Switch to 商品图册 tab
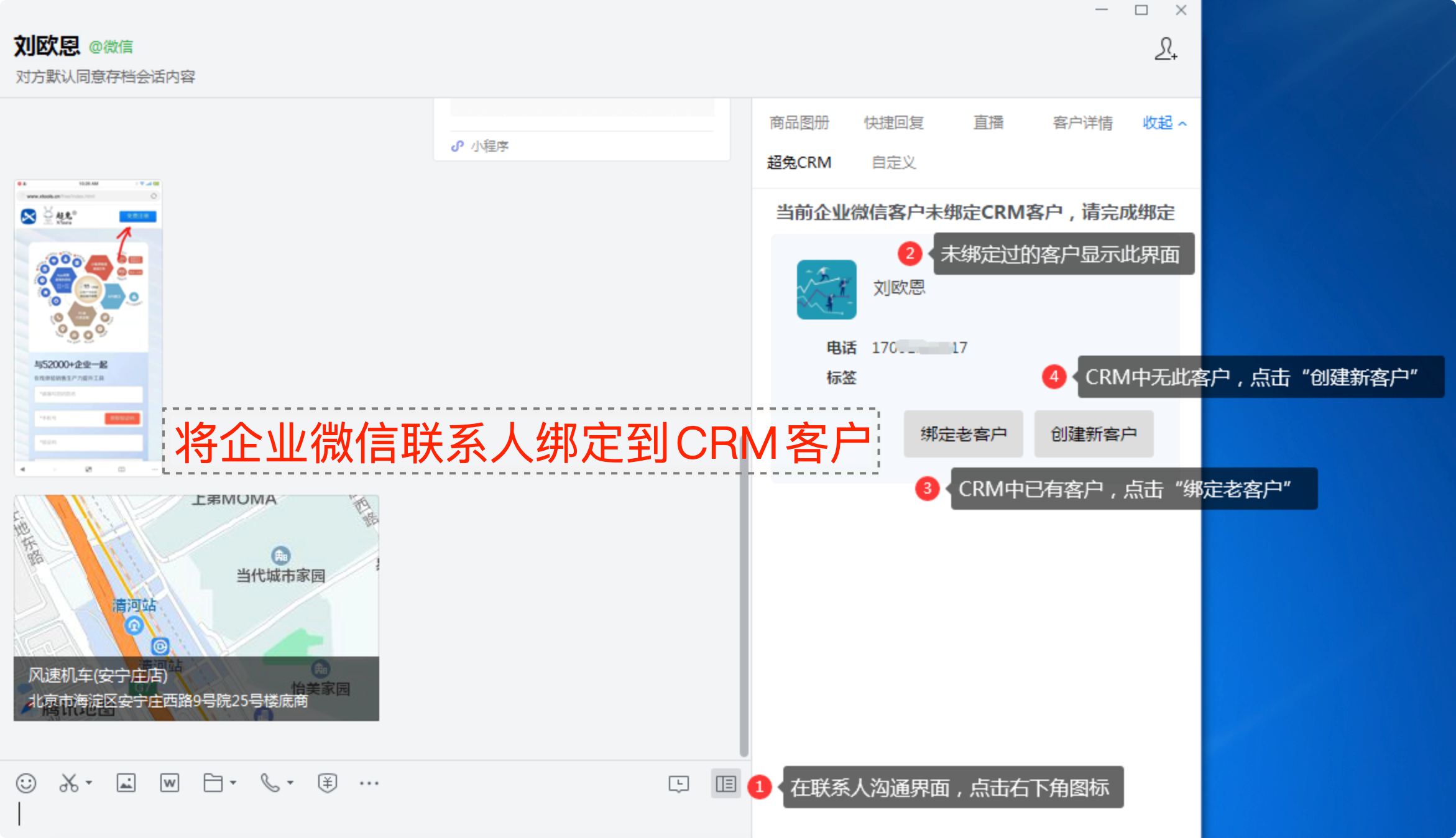Screen dimensions: 1456x838 coord(799,122)
